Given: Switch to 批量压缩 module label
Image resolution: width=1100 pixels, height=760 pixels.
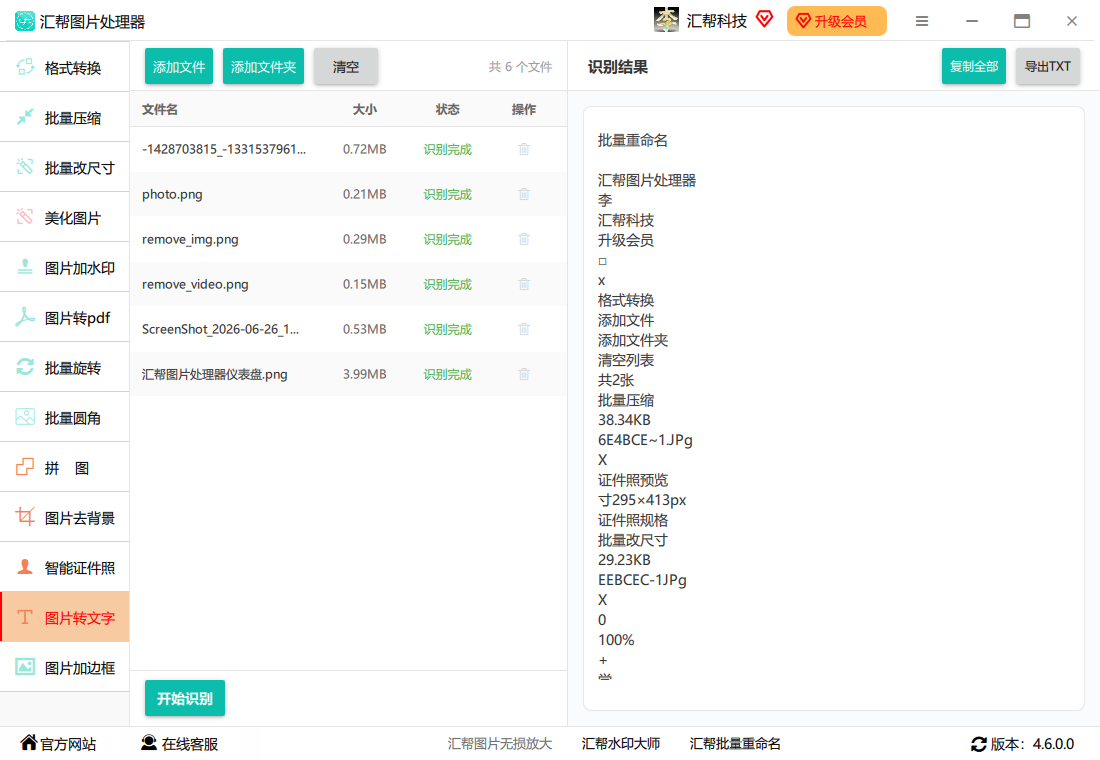Looking at the screenshot, I should [x=73, y=118].
